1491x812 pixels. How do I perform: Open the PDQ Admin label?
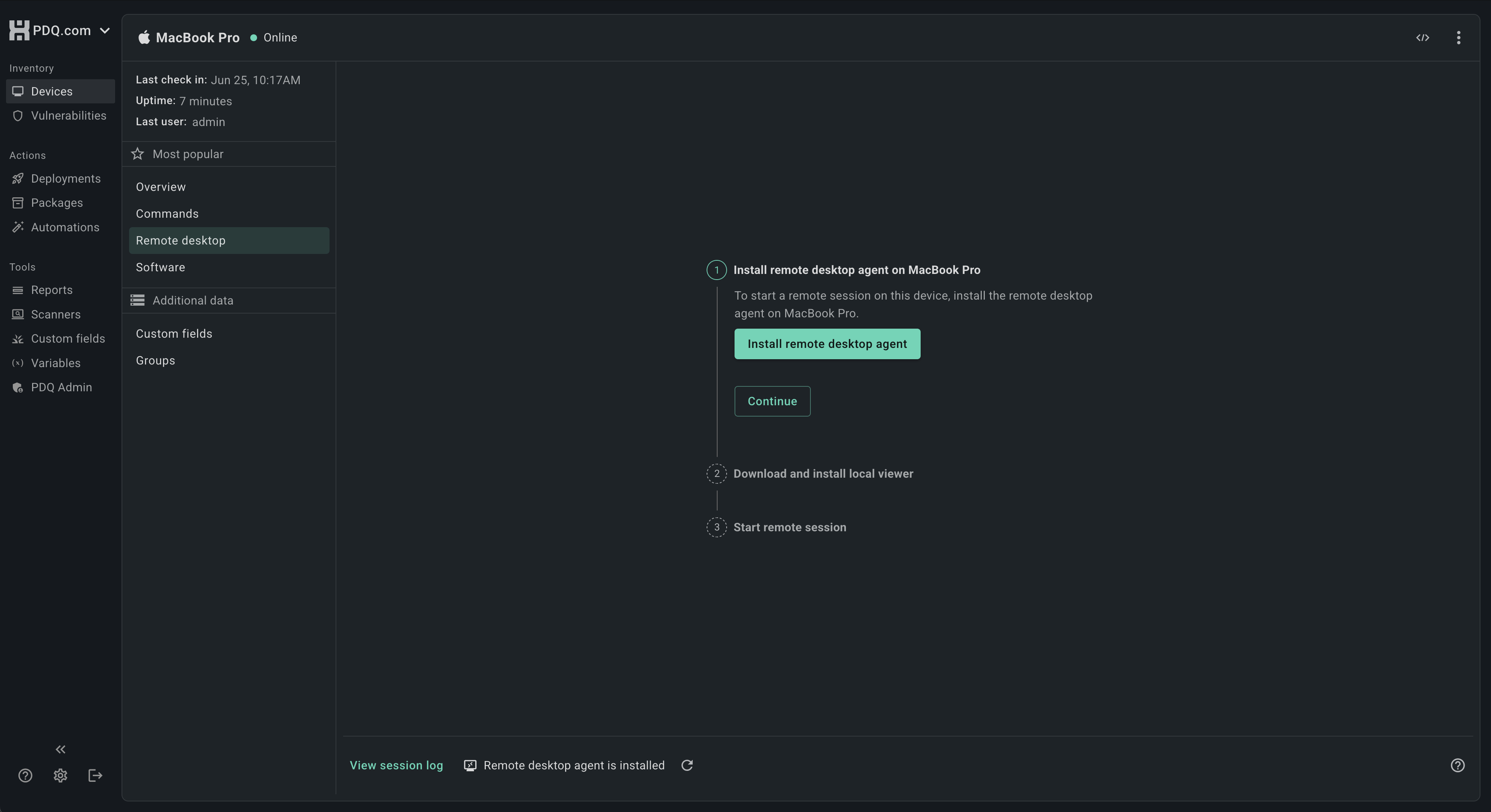[x=62, y=387]
